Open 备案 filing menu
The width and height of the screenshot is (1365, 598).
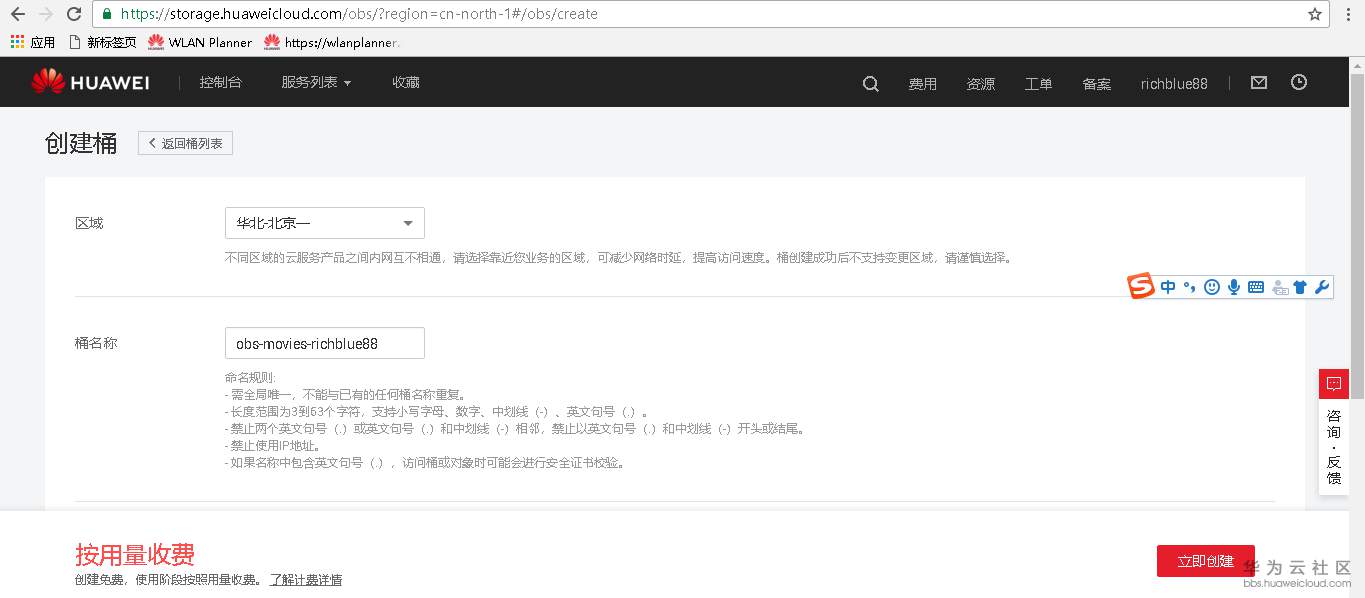1096,84
